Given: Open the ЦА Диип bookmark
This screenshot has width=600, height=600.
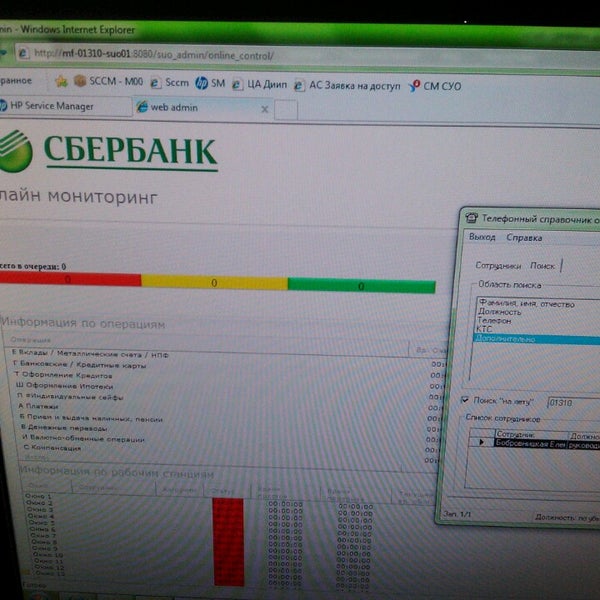Looking at the screenshot, I should [x=267, y=84].
